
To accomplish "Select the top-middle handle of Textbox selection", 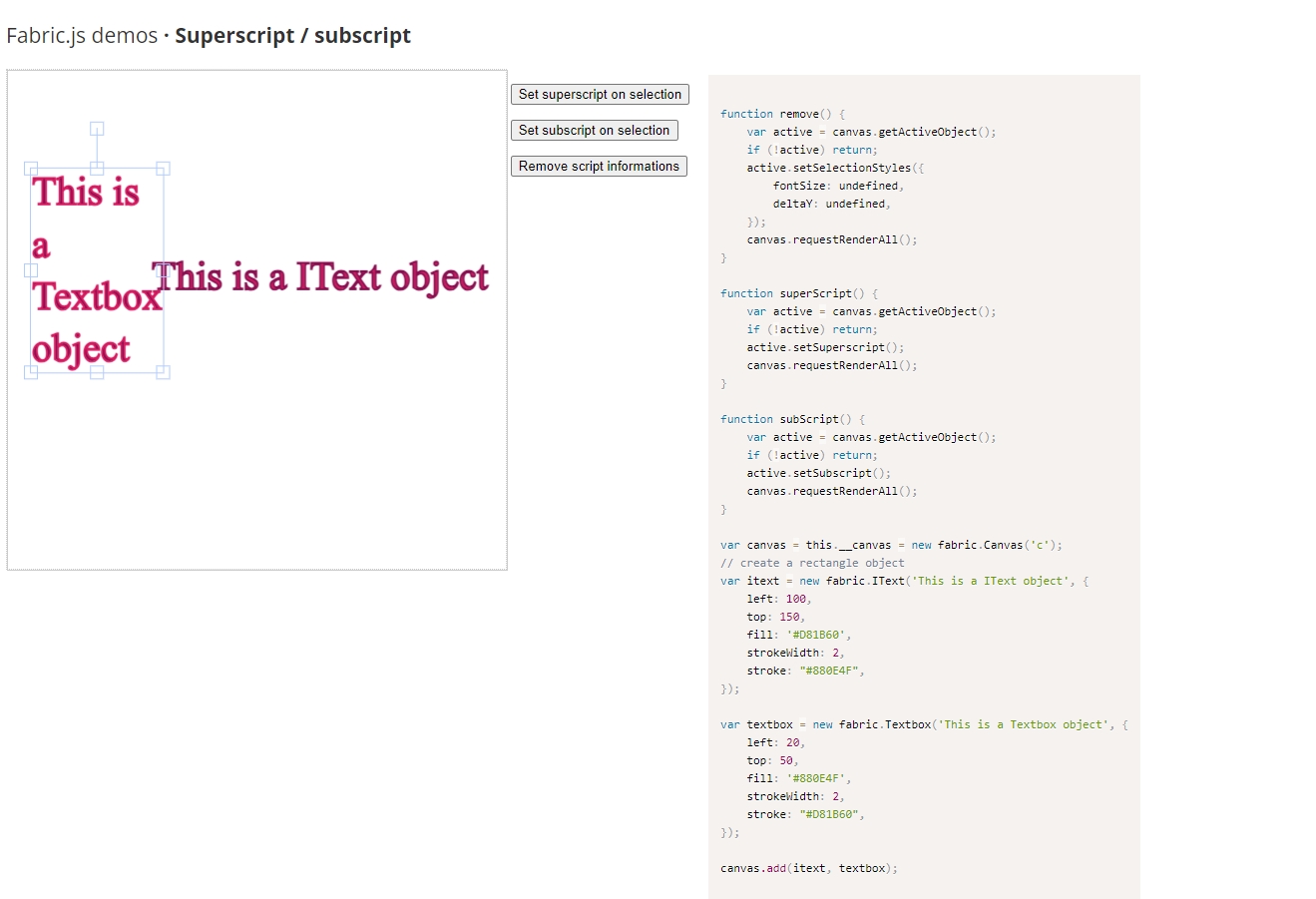I will click(97, 169).
